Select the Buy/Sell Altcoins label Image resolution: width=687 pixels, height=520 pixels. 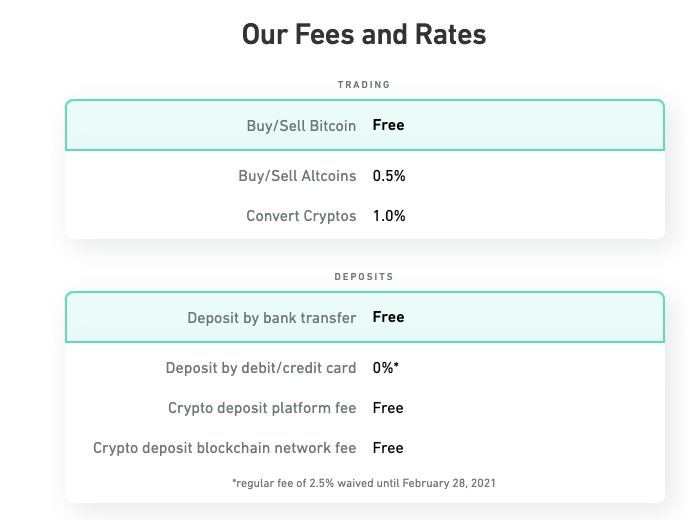click(297, 176)
